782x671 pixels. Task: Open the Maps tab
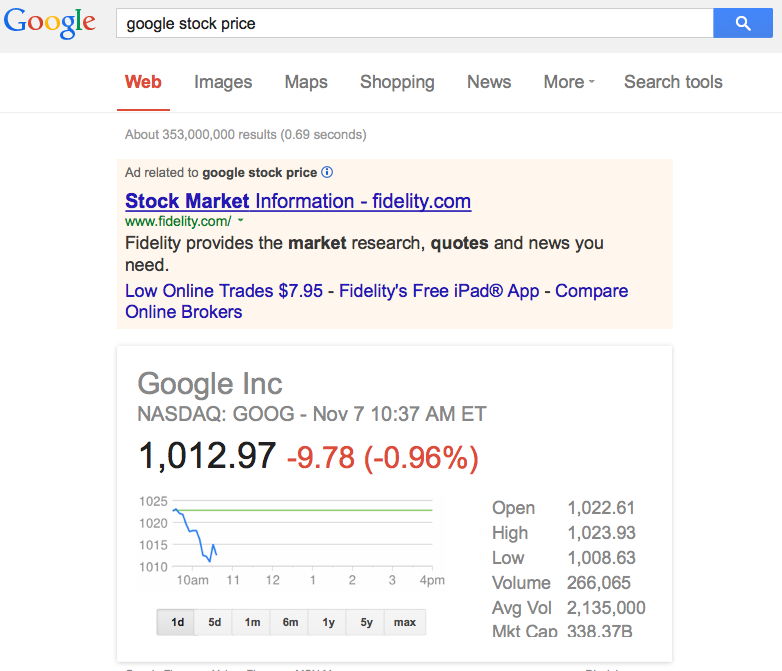(306, 82)
